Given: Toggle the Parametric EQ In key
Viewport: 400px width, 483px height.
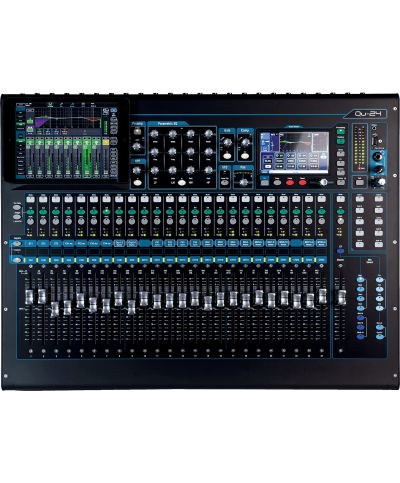Looking at the screenshot, I should [182, 182].
